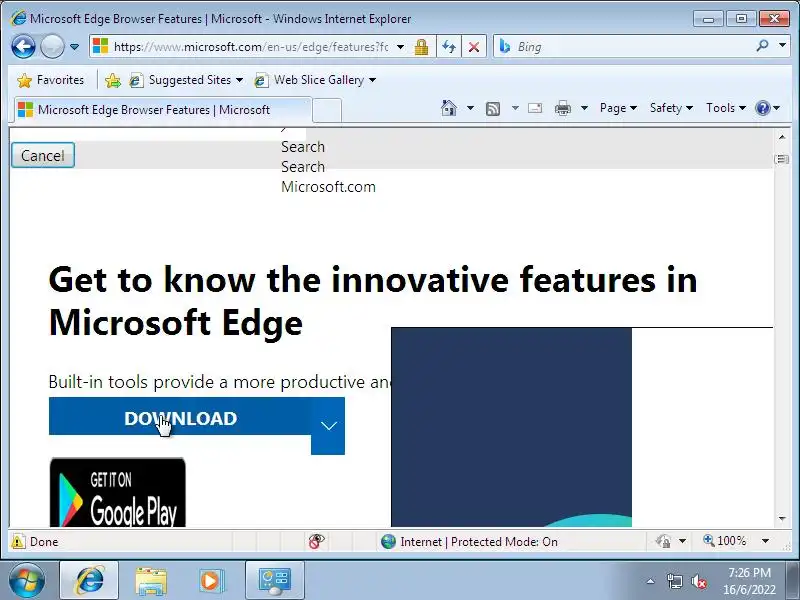
Task: Expand the zoom level dropdown arrow
Action: click(x=765, y=541)
